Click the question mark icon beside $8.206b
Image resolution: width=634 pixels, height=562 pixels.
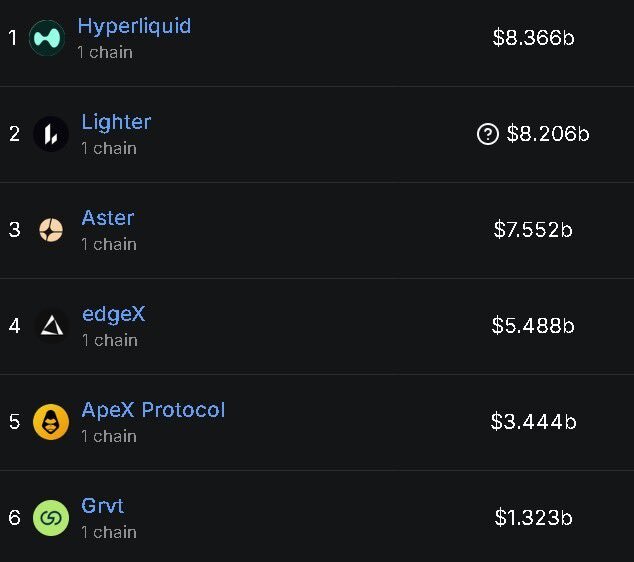click(488, 134)
